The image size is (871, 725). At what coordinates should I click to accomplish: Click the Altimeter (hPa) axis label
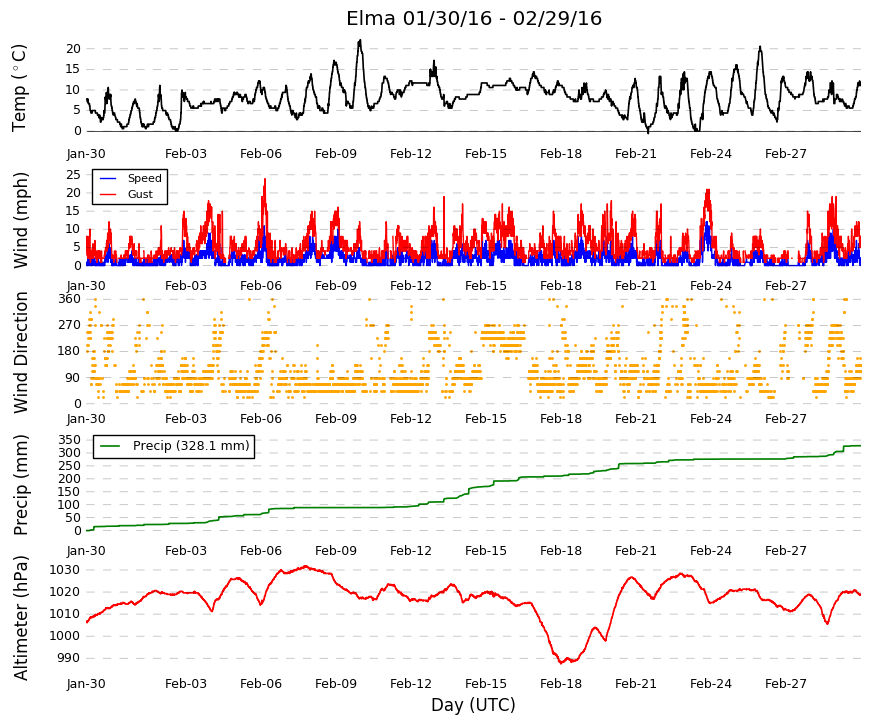[x=20, y=618]
